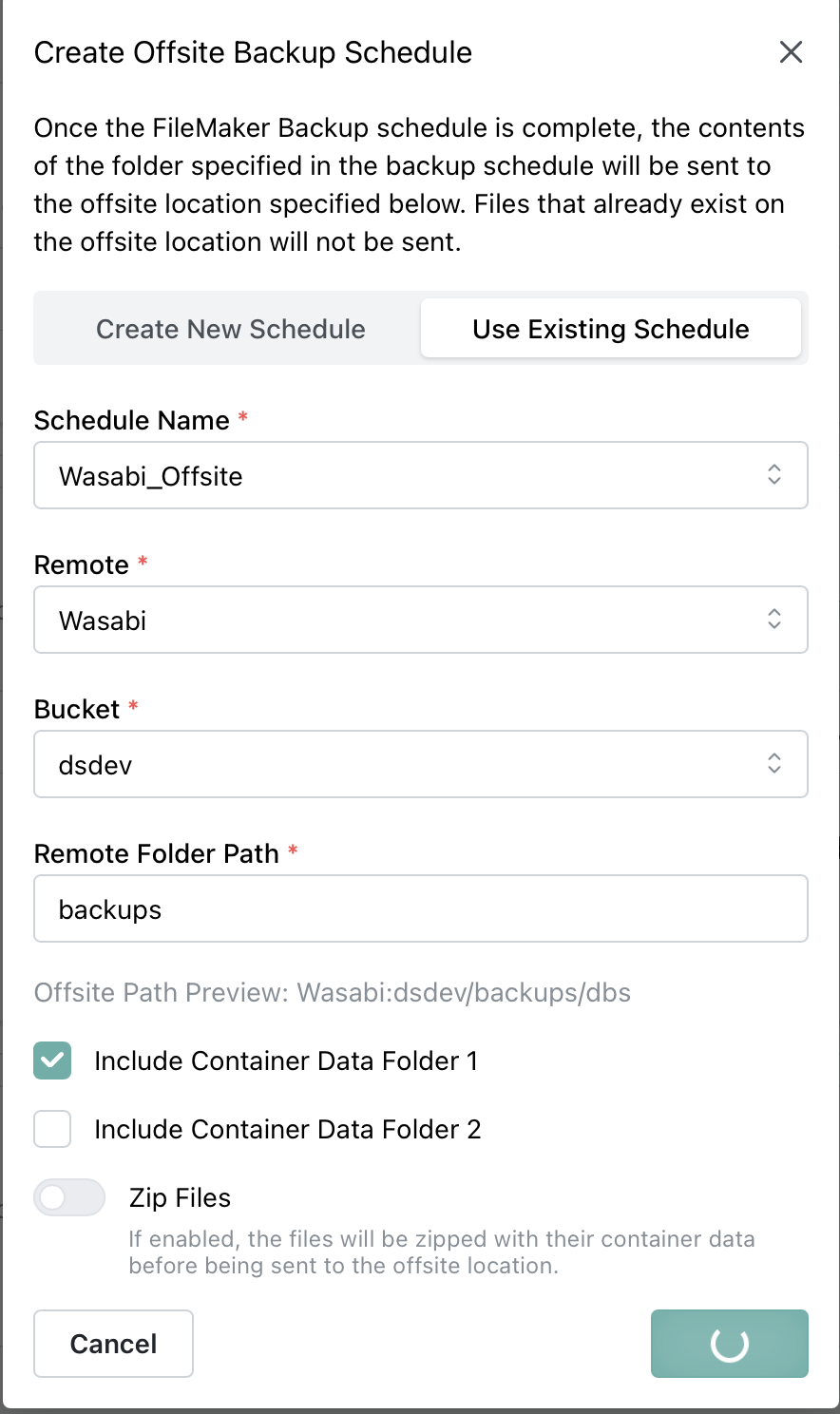Click the Remote Folder Path field label
Image resolution: width=840 pixels, height=1414 pixels.
coord(156,853)
